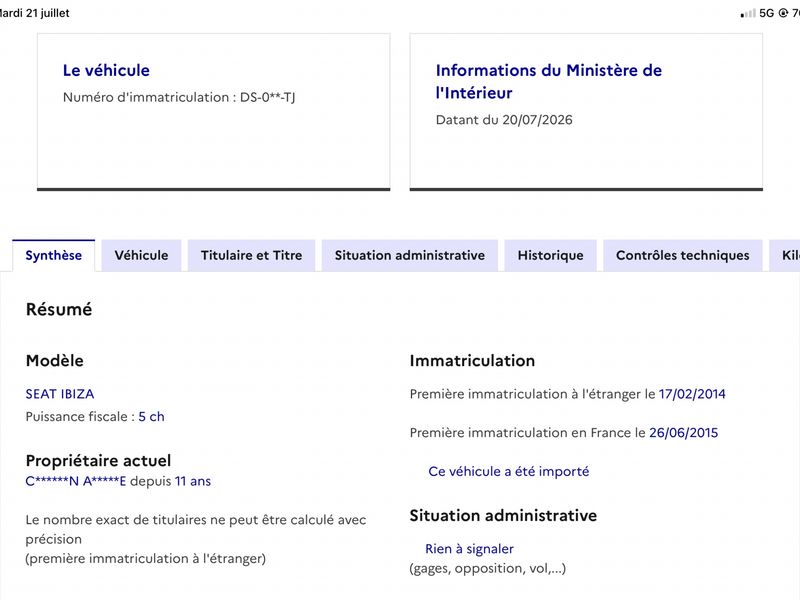
Task: Click the (gages, opposition, vol,...) note
Action: 487,568
